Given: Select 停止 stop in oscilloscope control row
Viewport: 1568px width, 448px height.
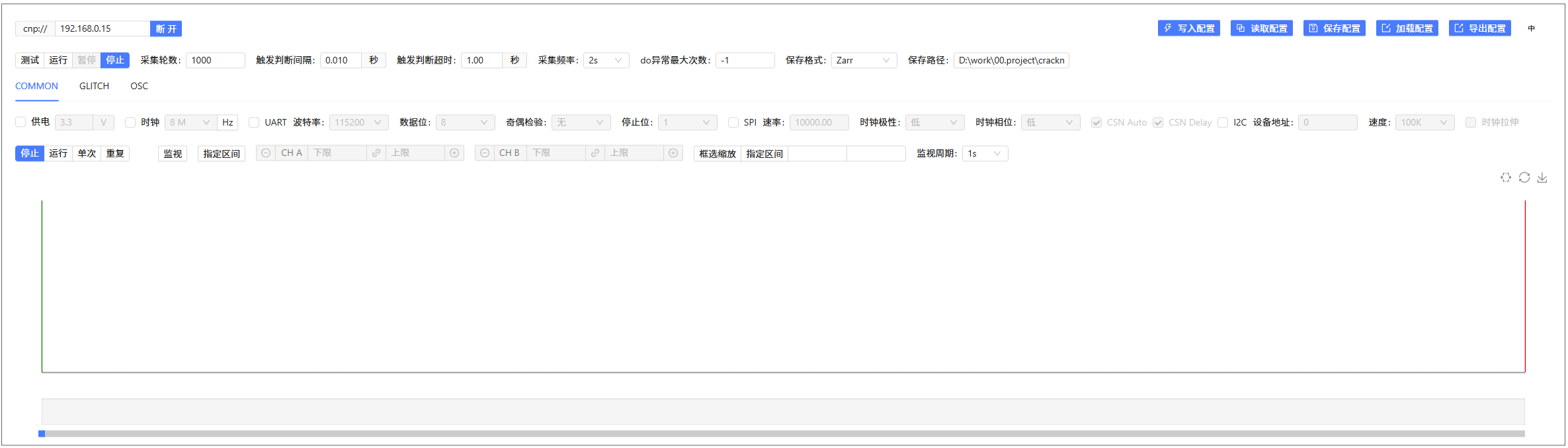Looking at the screenshot, I should tap(30, 153).
